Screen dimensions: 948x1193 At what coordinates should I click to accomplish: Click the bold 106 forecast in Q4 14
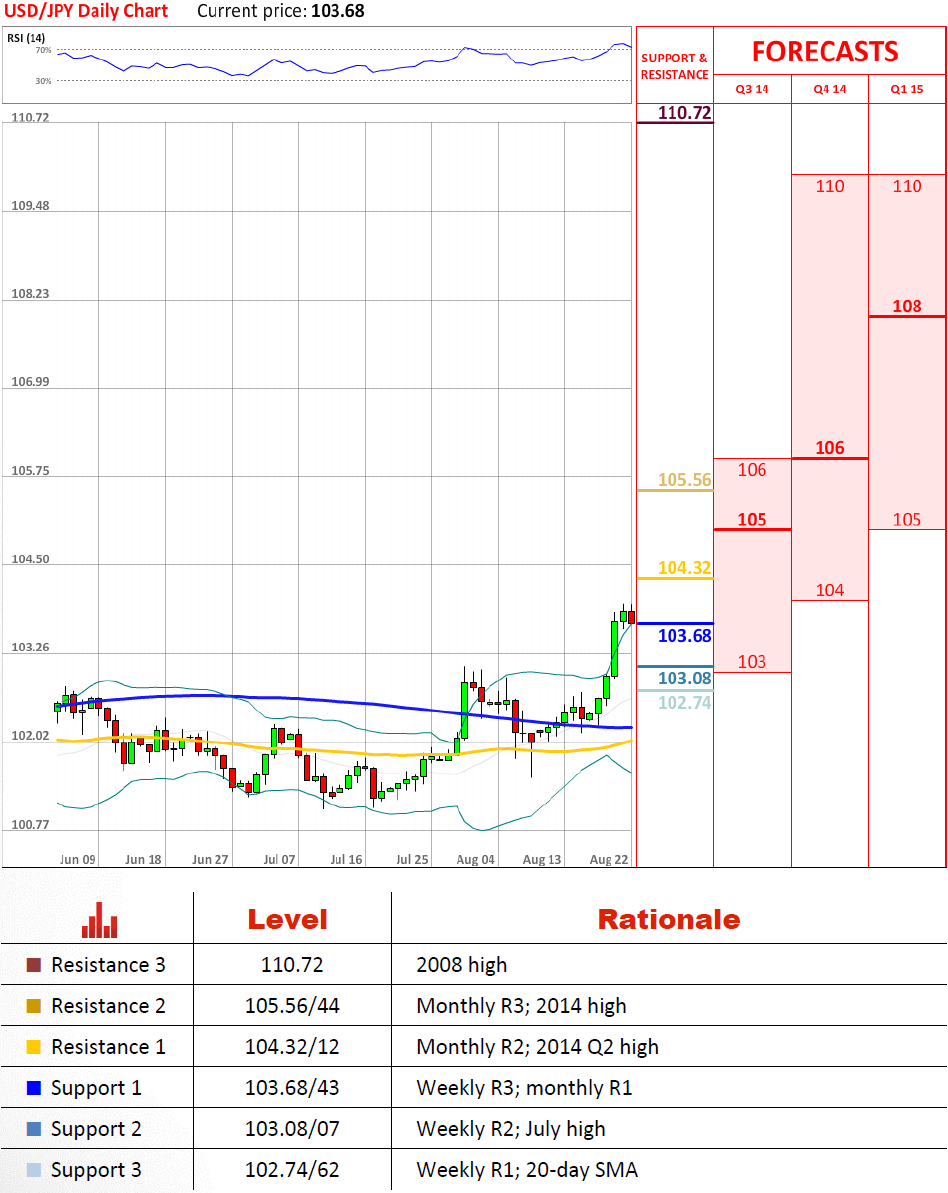coord(830,448)
